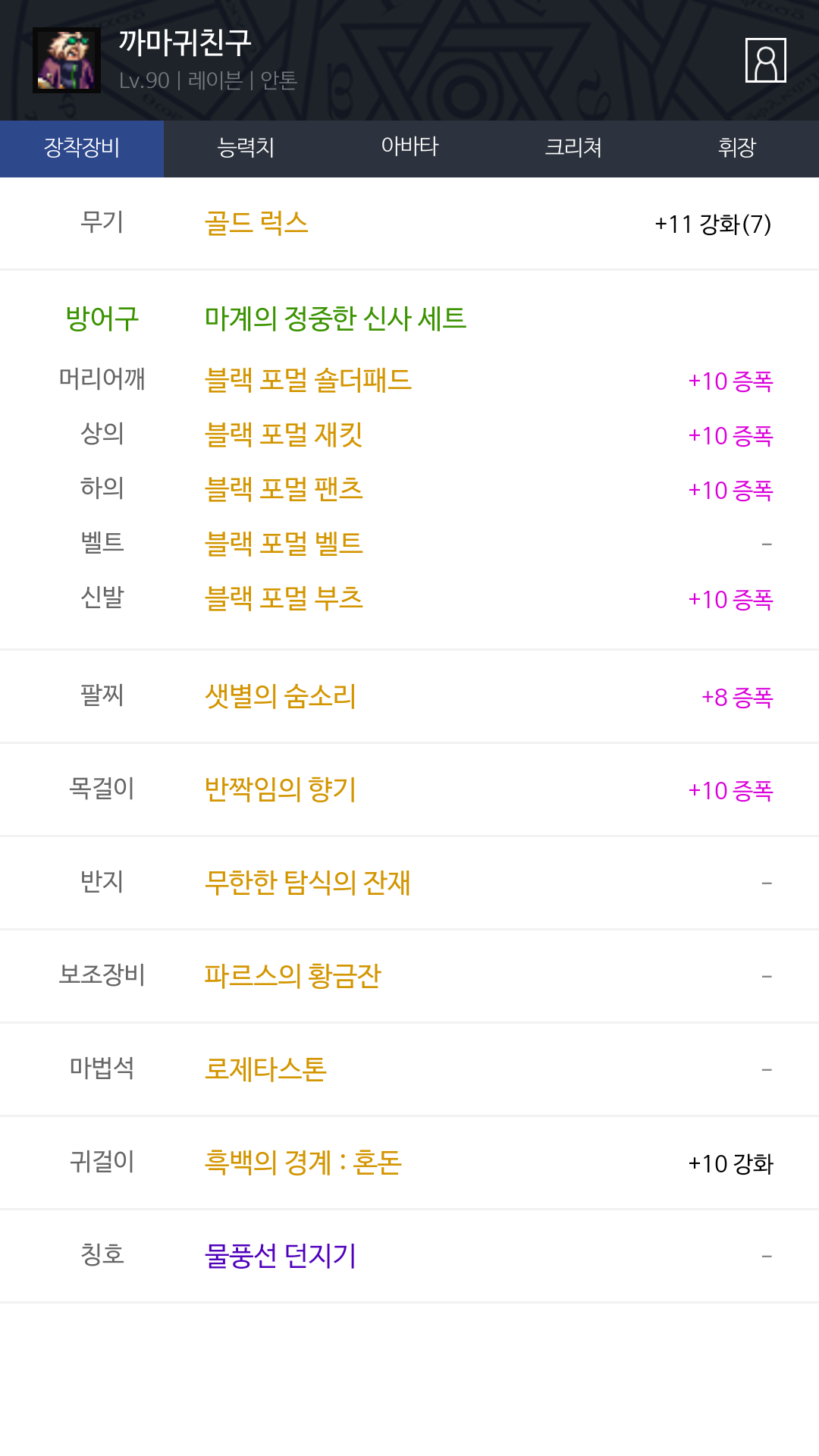Screen dimensions: 819x1456
Task: Open 블랙 포멀 팬츠 item
Action: (x=284, y=489)
